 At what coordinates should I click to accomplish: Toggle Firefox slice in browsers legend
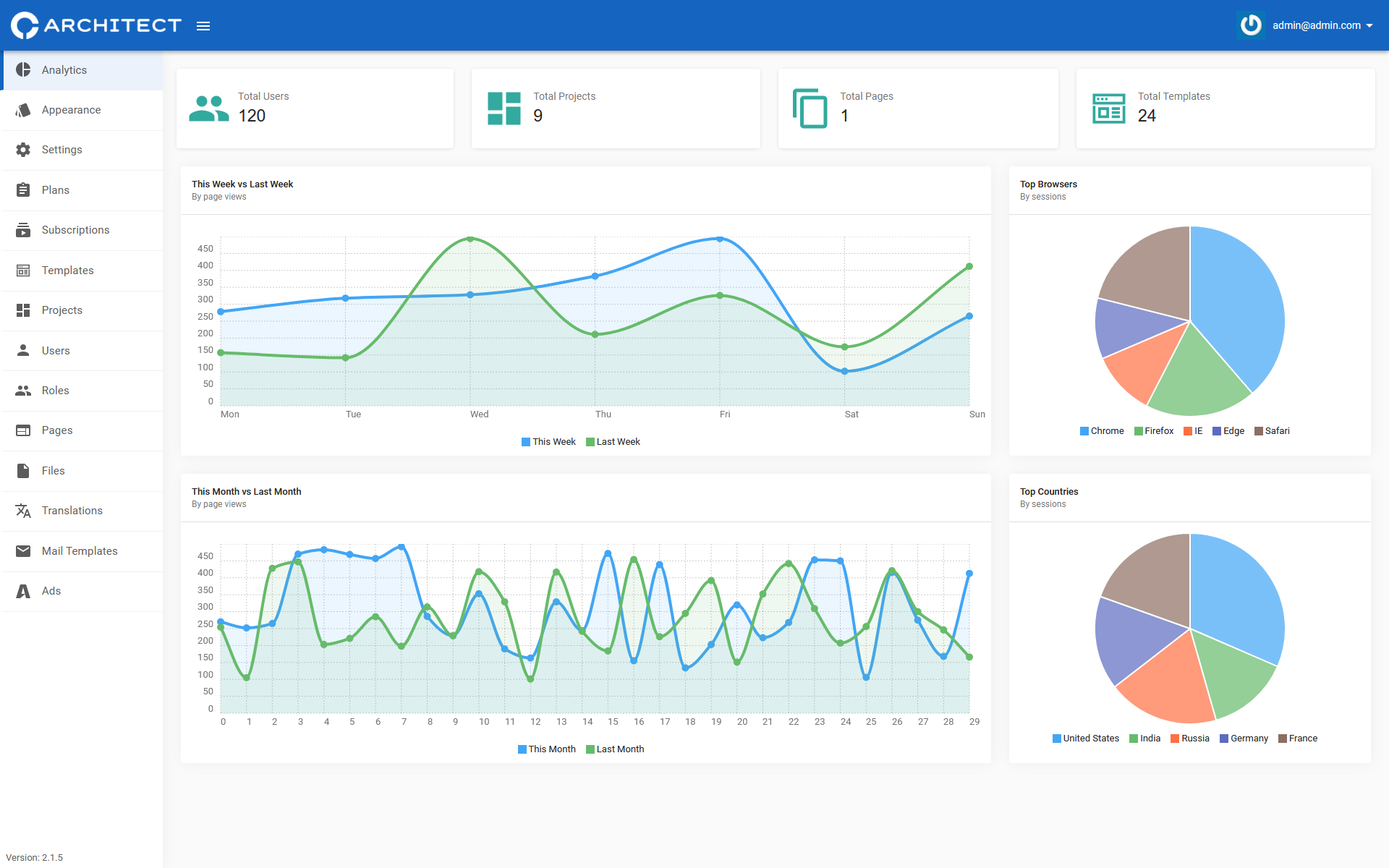(1154, 431)
